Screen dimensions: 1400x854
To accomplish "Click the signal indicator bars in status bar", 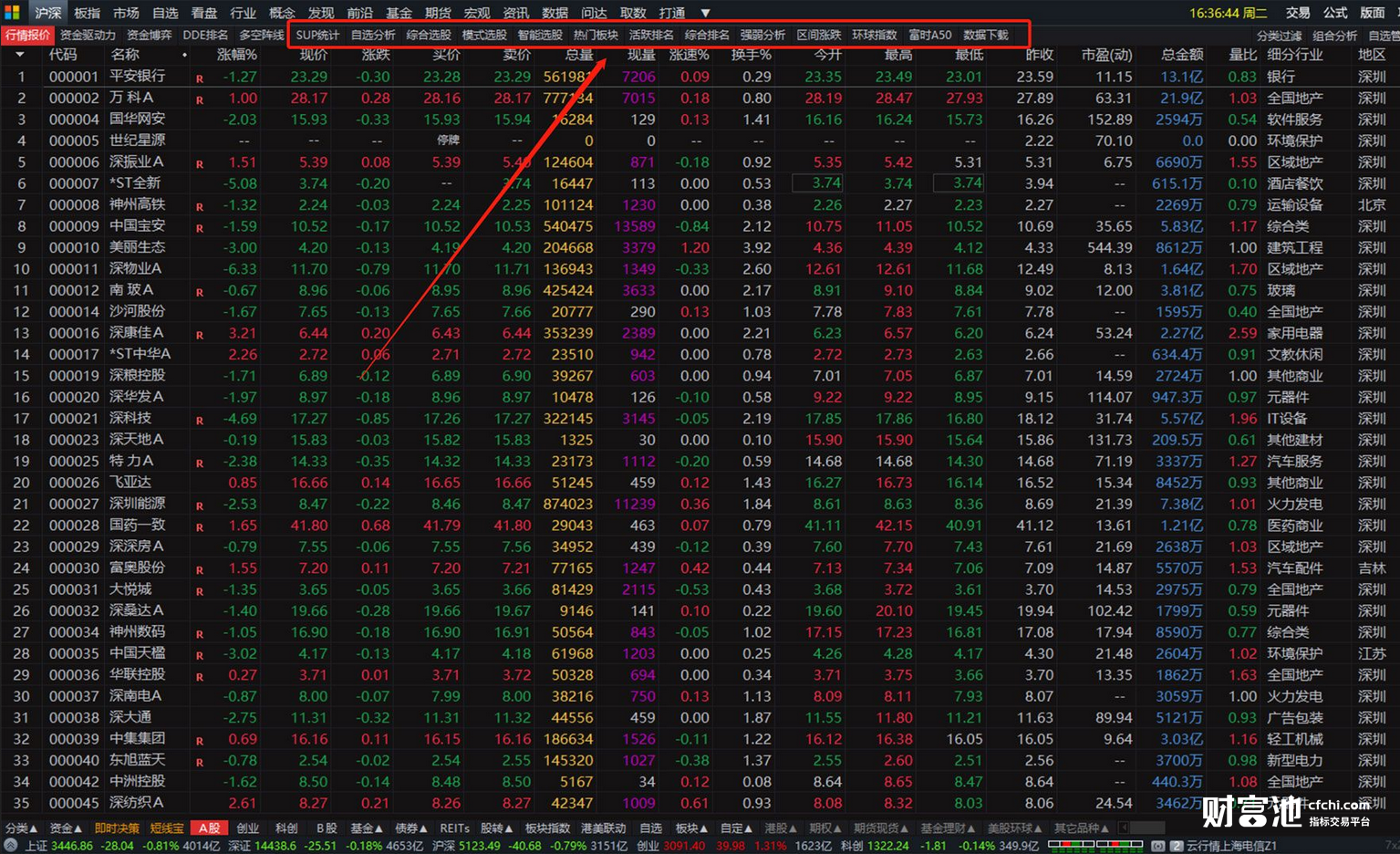I will click(1095, 846).
